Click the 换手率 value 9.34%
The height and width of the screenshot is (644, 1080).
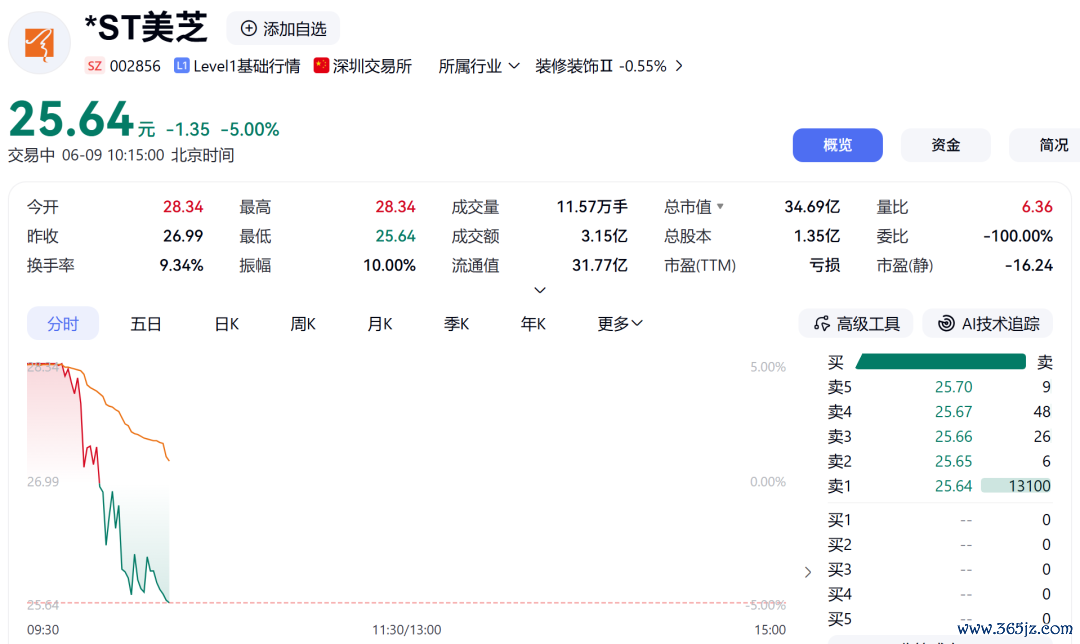pyautogui.click(x=181, y=265)
